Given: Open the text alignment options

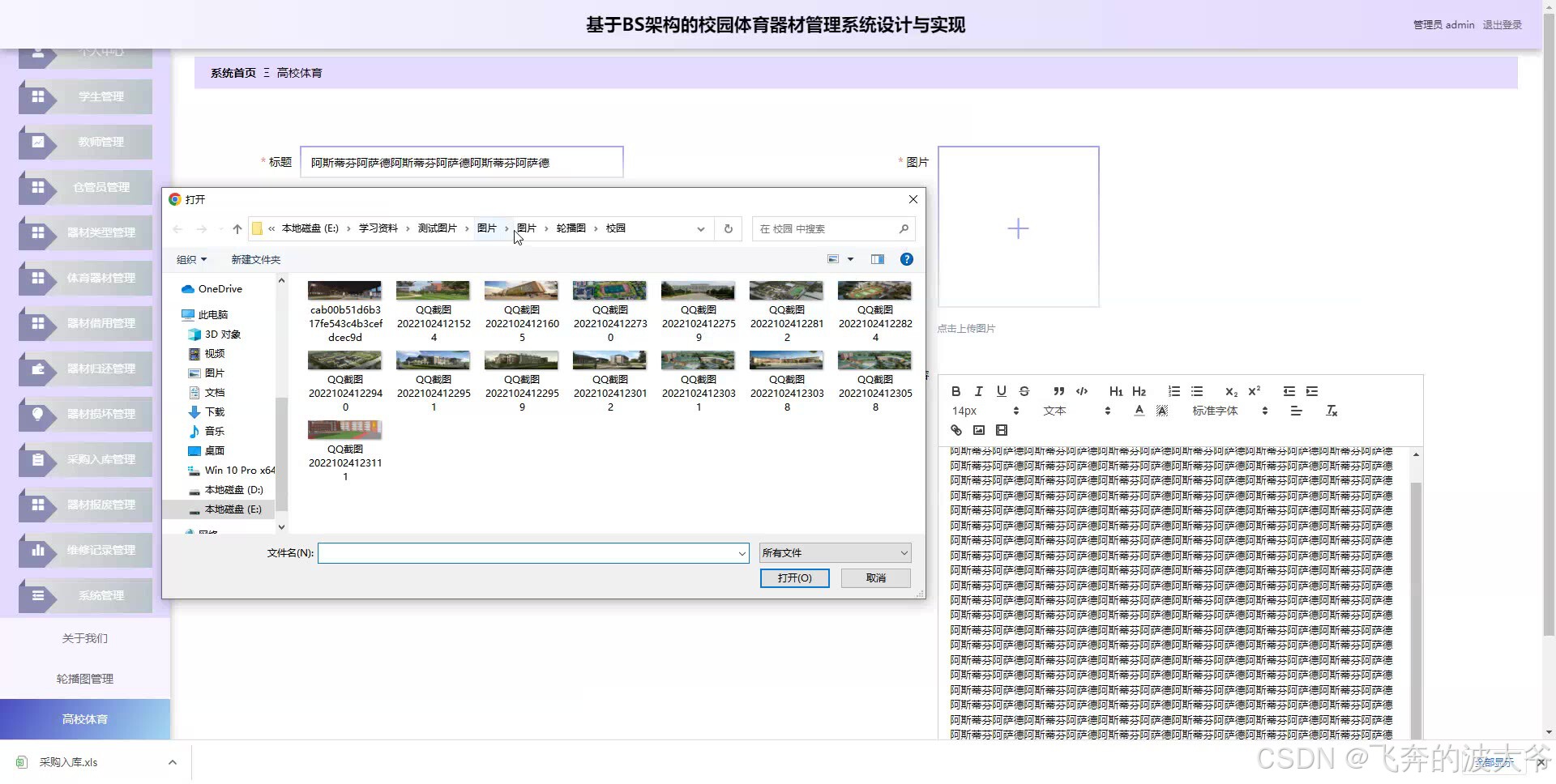Looking at the screenshot, I should tap(1296, 411).
